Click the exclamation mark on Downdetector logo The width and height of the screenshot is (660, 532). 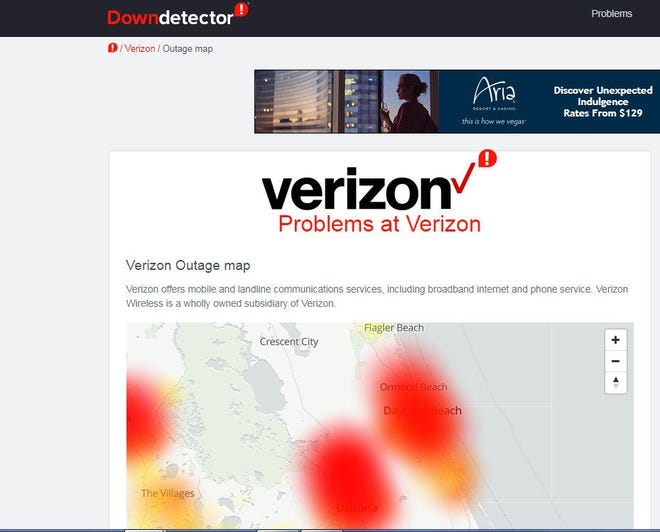coord(241,9)
